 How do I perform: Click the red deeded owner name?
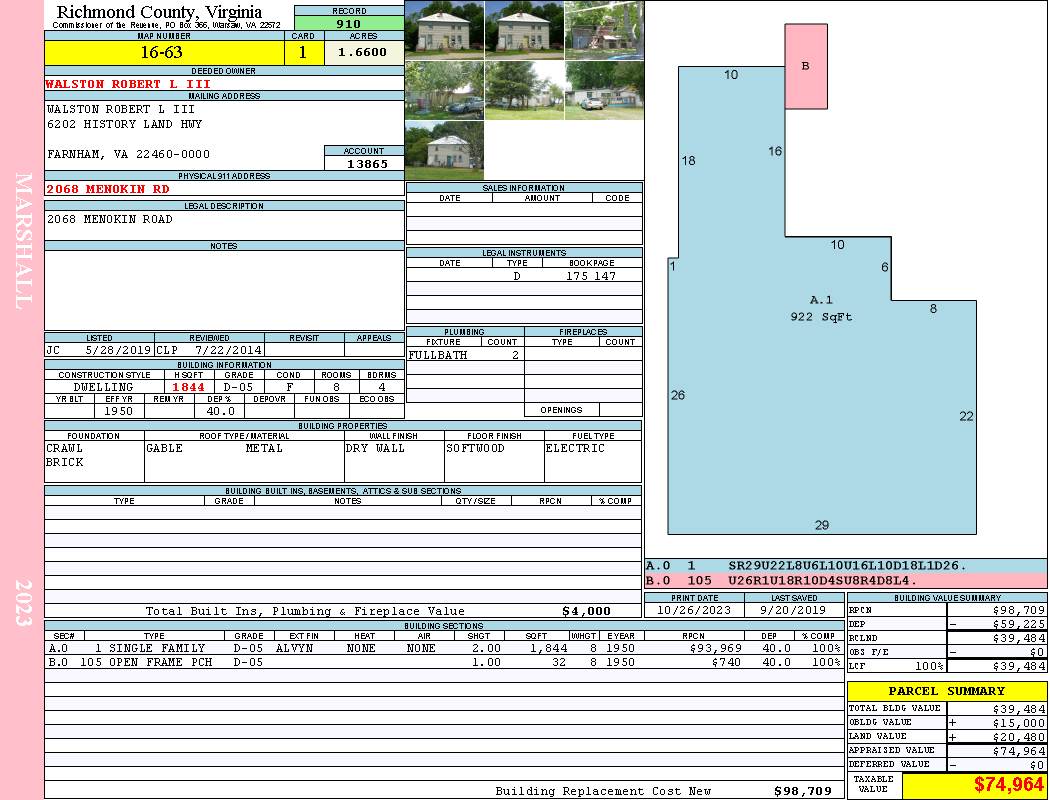(x=128, y=84)
